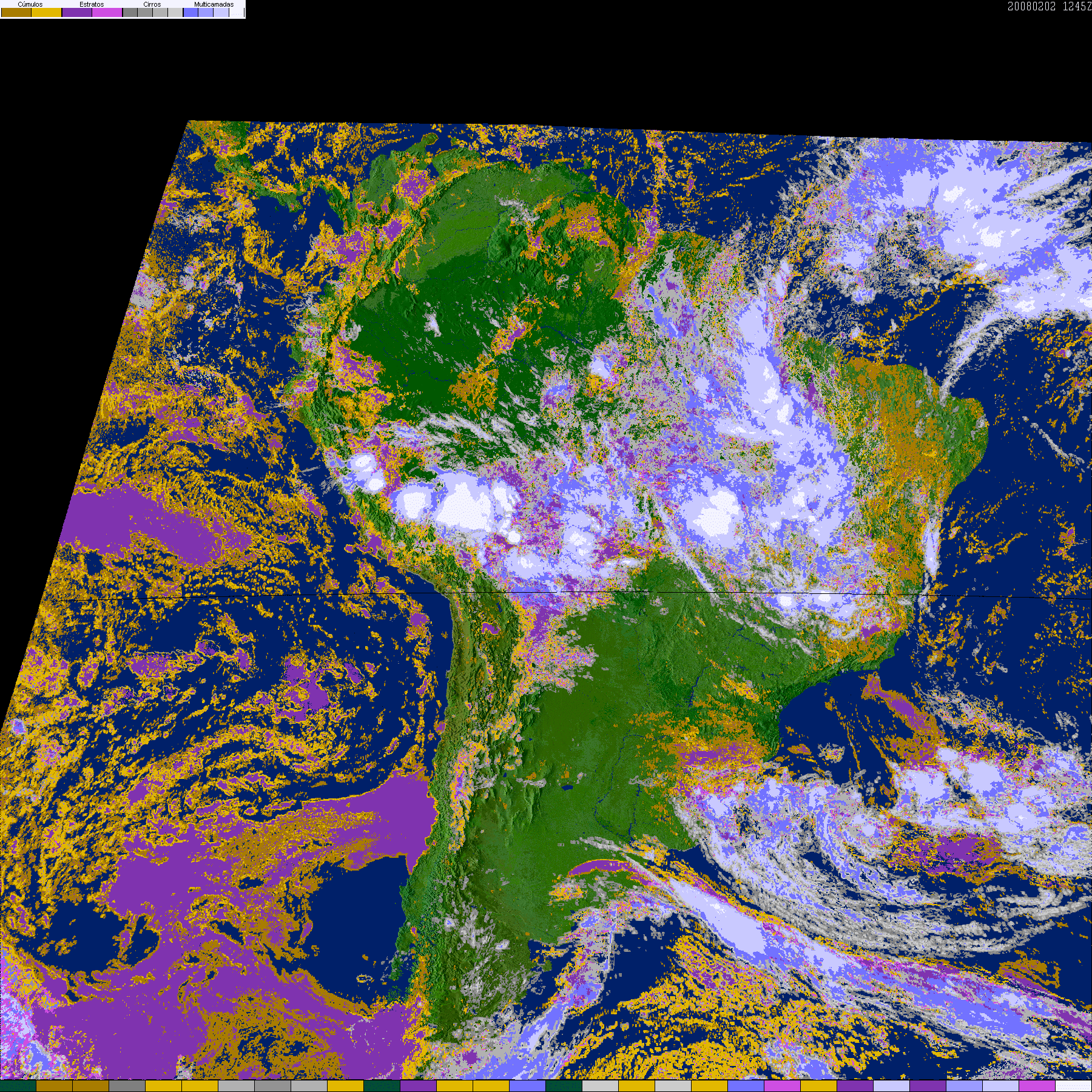Select the lightest gray Cirros legend swatch
Viewport: 1092px width, 1092px height.
(175, 12)
